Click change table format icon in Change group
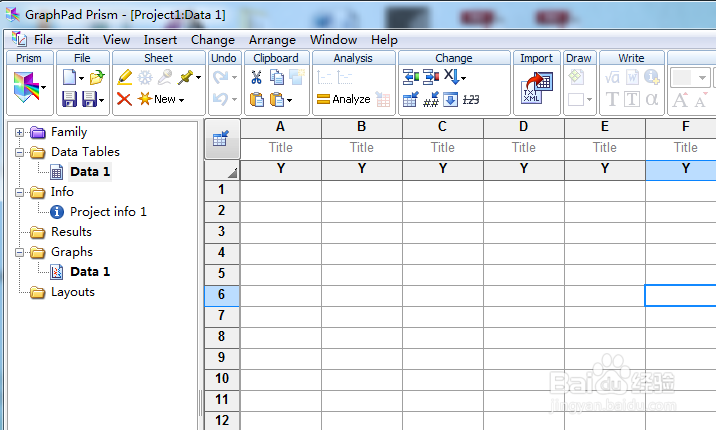Viewport: 716px width, 430px height. (x=411, y=99)
